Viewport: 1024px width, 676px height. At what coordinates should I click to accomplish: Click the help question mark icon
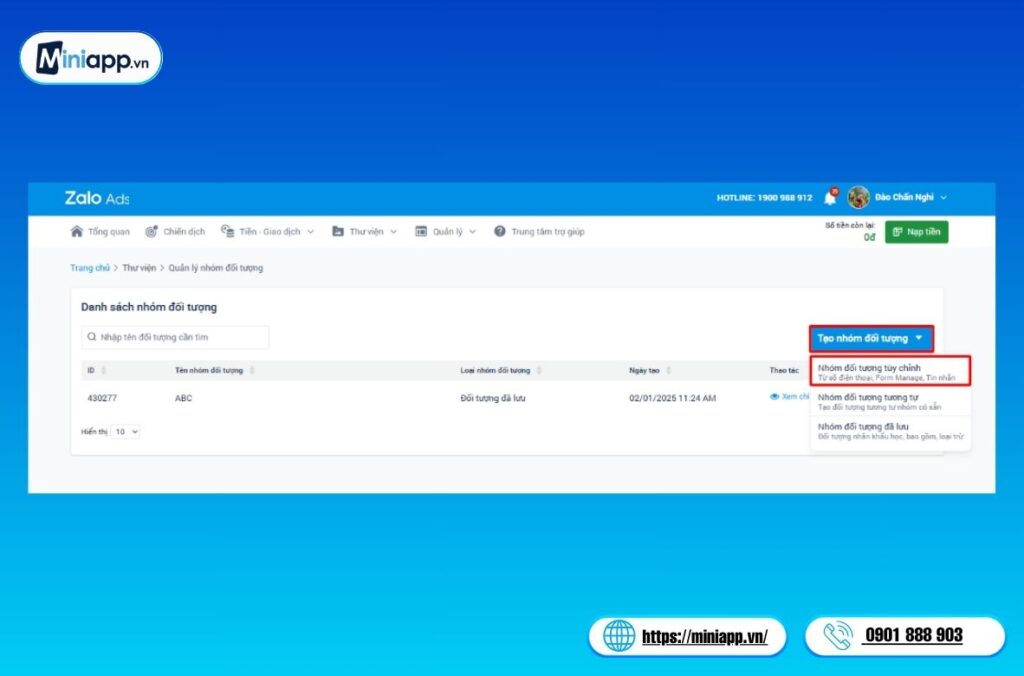coord(500,231)
